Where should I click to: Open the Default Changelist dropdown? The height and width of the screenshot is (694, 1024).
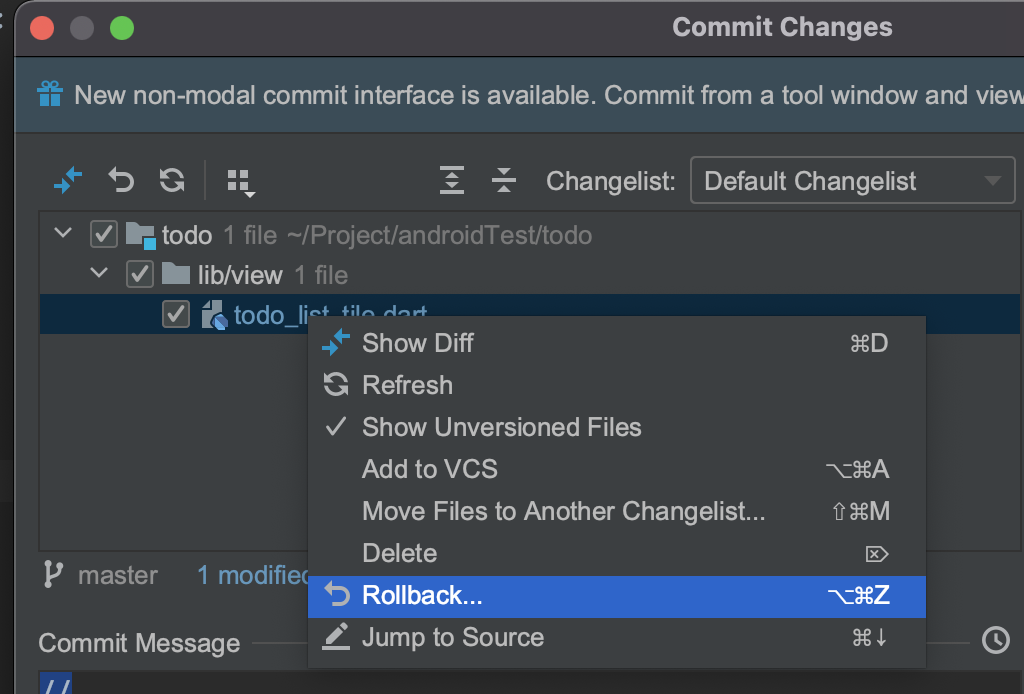[x=852, y=182]
